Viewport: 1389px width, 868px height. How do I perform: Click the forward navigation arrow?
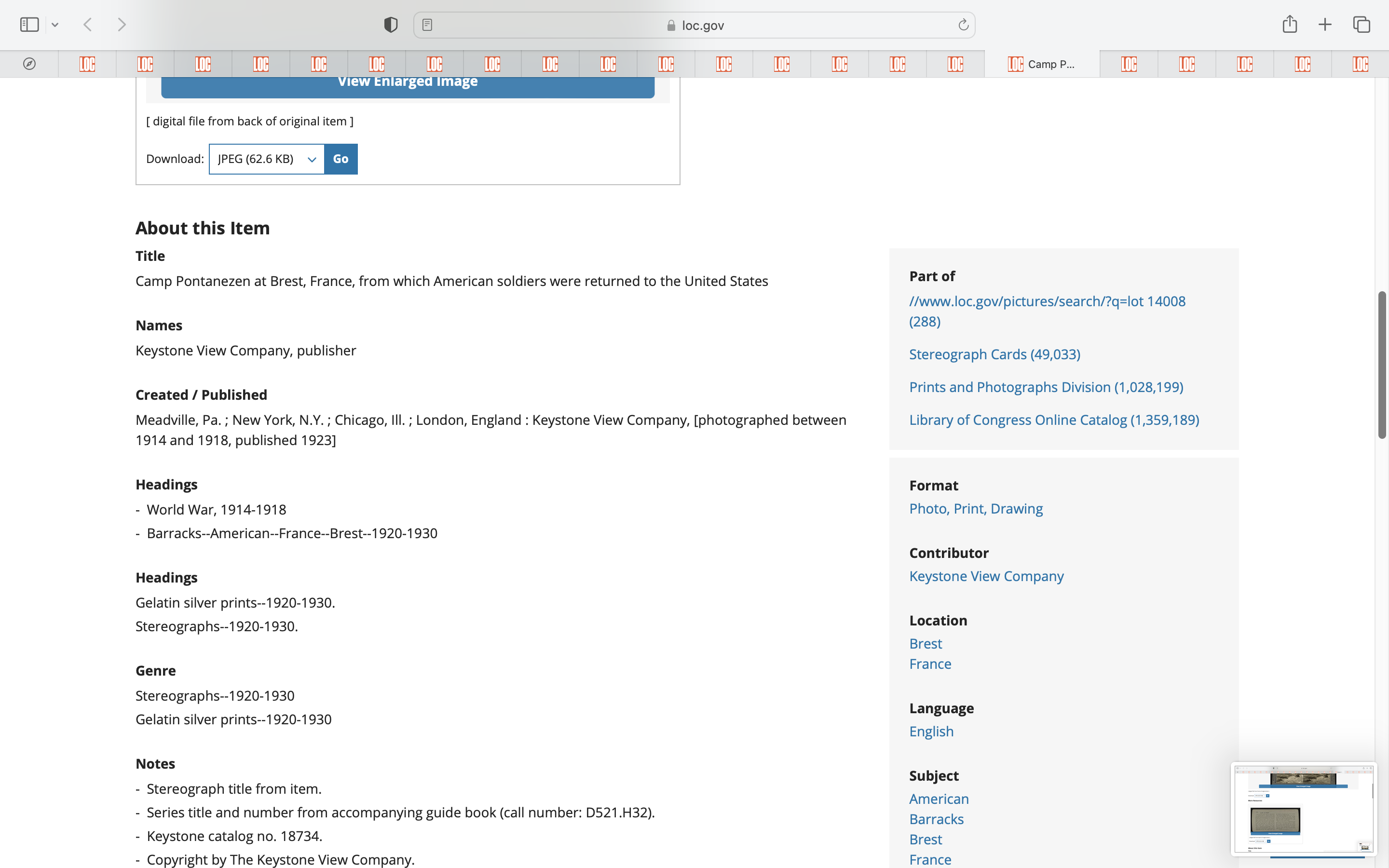(122, 25)
